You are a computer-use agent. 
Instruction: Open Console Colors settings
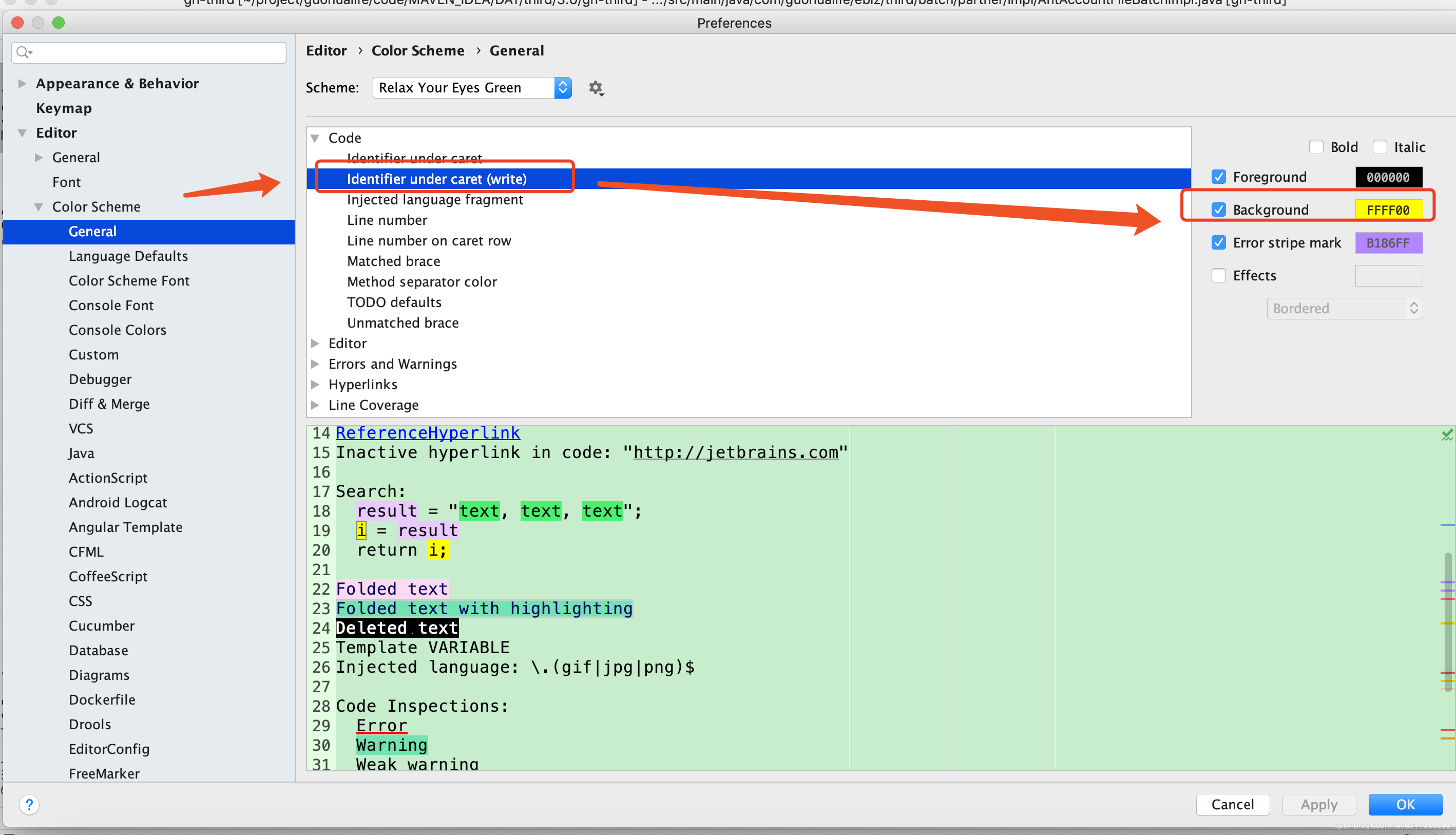[118, 330]
